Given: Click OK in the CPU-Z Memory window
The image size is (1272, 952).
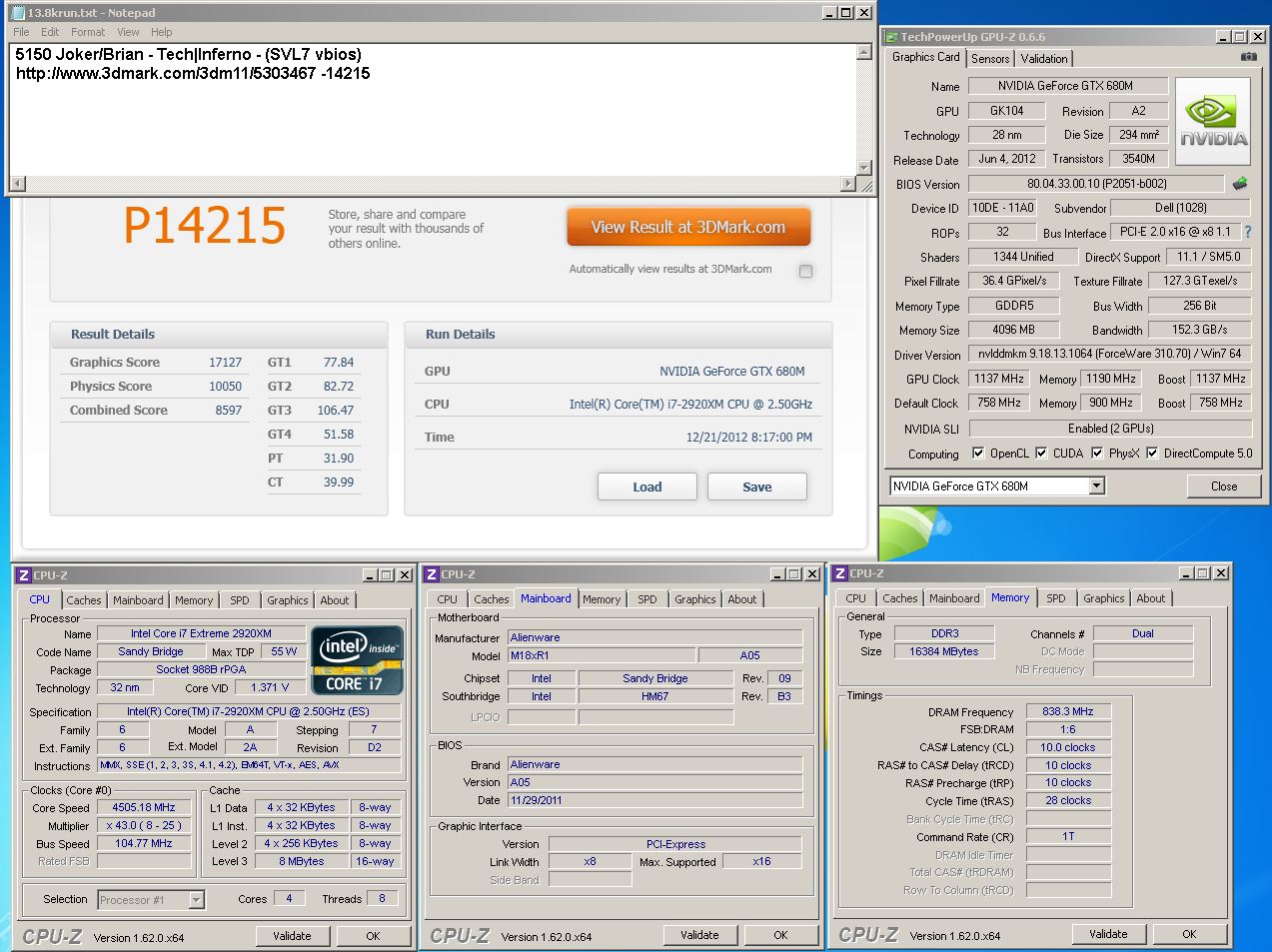Looking at the screenshot, I should [1189, 934].
